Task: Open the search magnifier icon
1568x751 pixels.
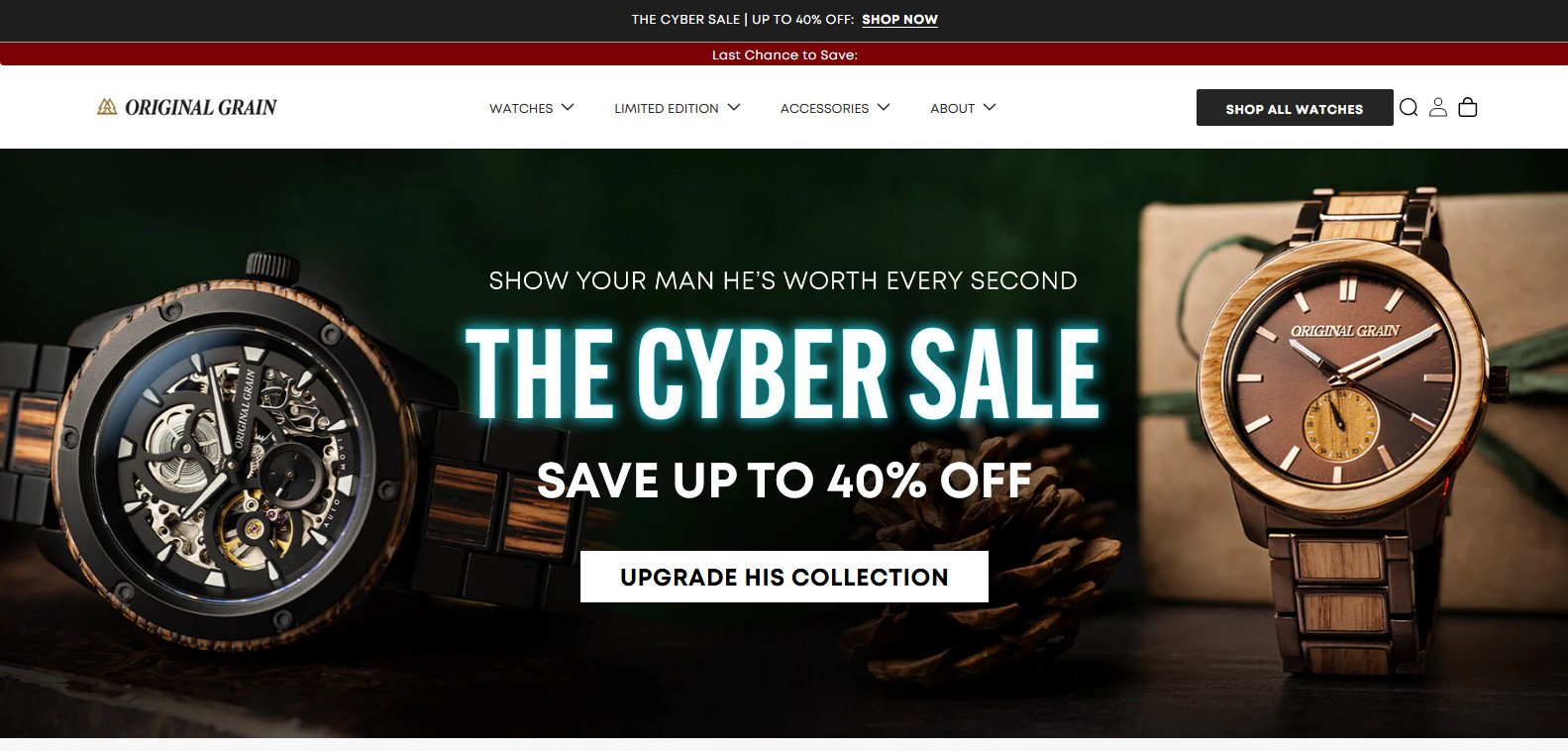Action: pyautogui.click(x=1409, y=107)
